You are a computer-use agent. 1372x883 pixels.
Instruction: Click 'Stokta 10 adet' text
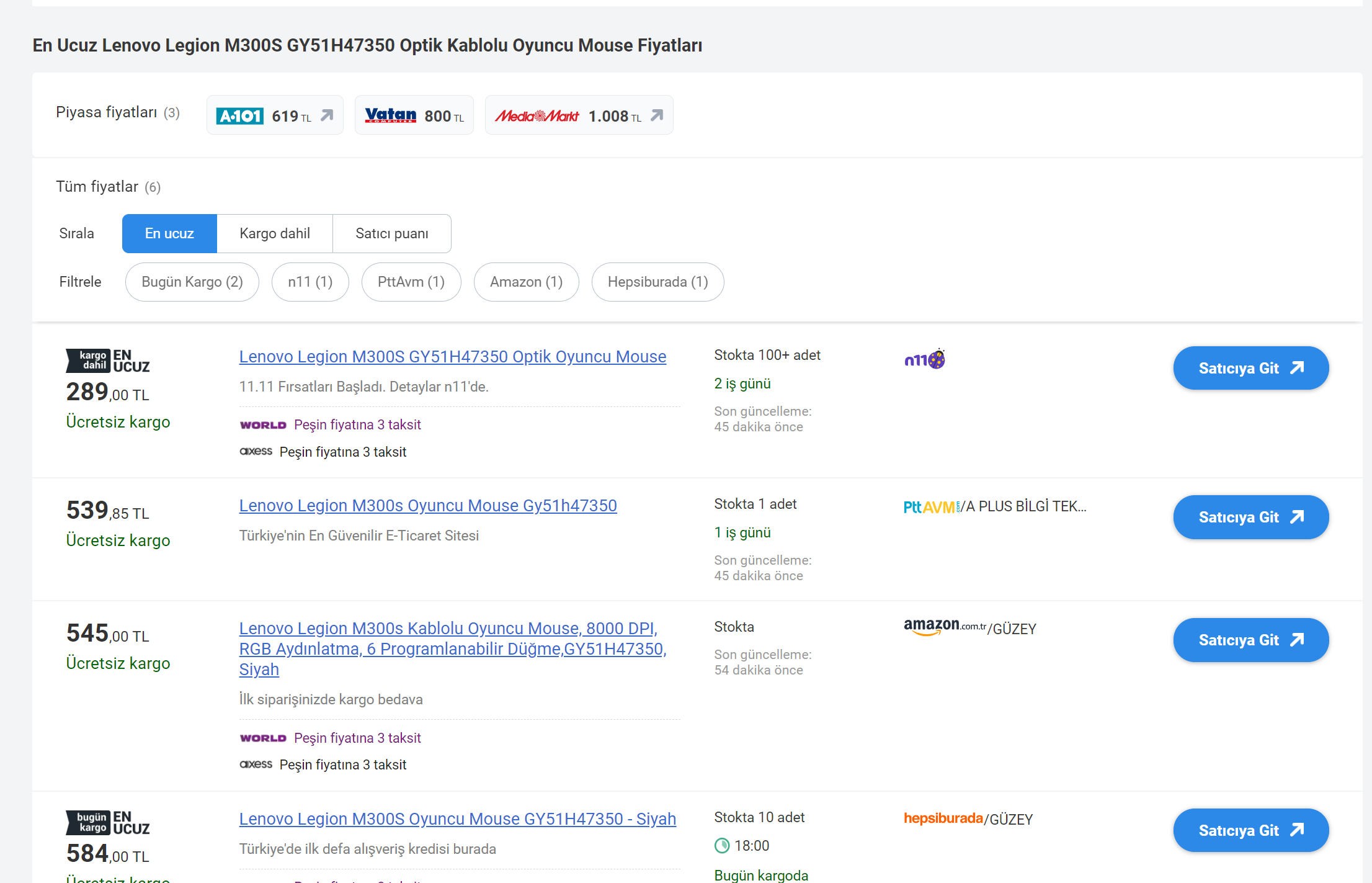759,817
